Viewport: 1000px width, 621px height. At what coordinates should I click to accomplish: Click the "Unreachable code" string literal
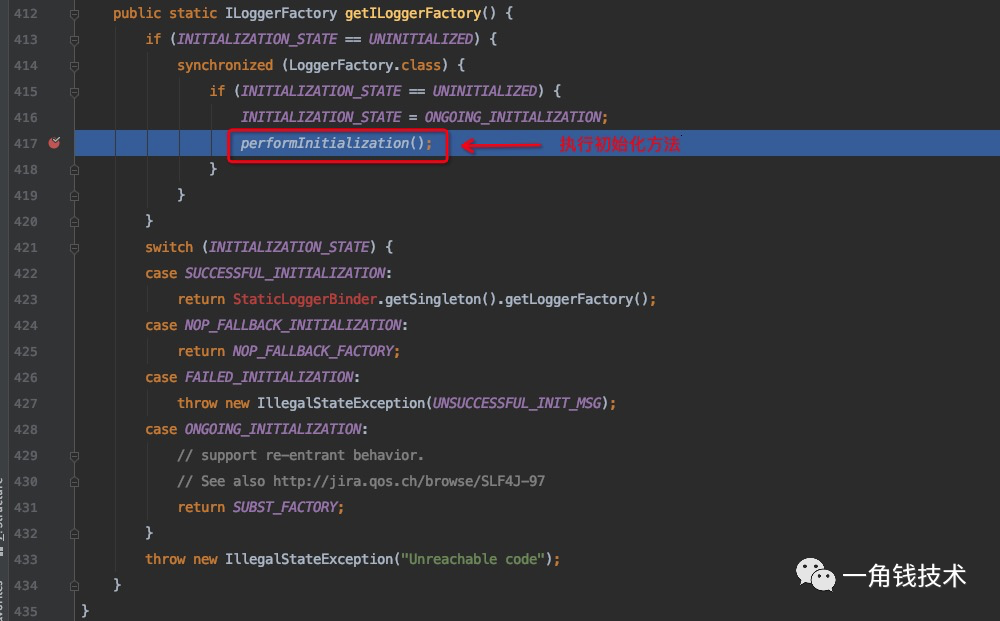click(473, 559)
